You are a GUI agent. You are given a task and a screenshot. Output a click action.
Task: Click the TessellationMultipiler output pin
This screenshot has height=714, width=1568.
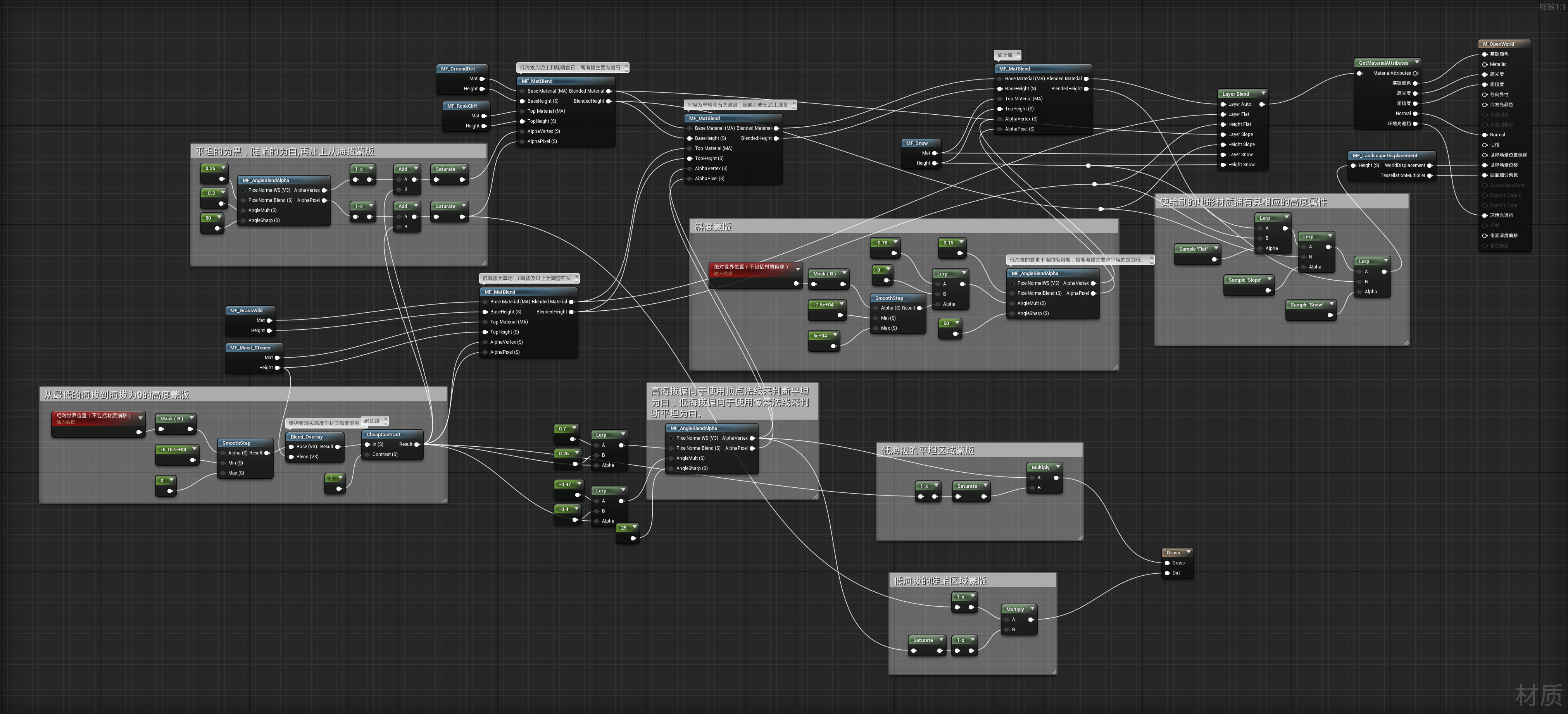click(1429, 175)
